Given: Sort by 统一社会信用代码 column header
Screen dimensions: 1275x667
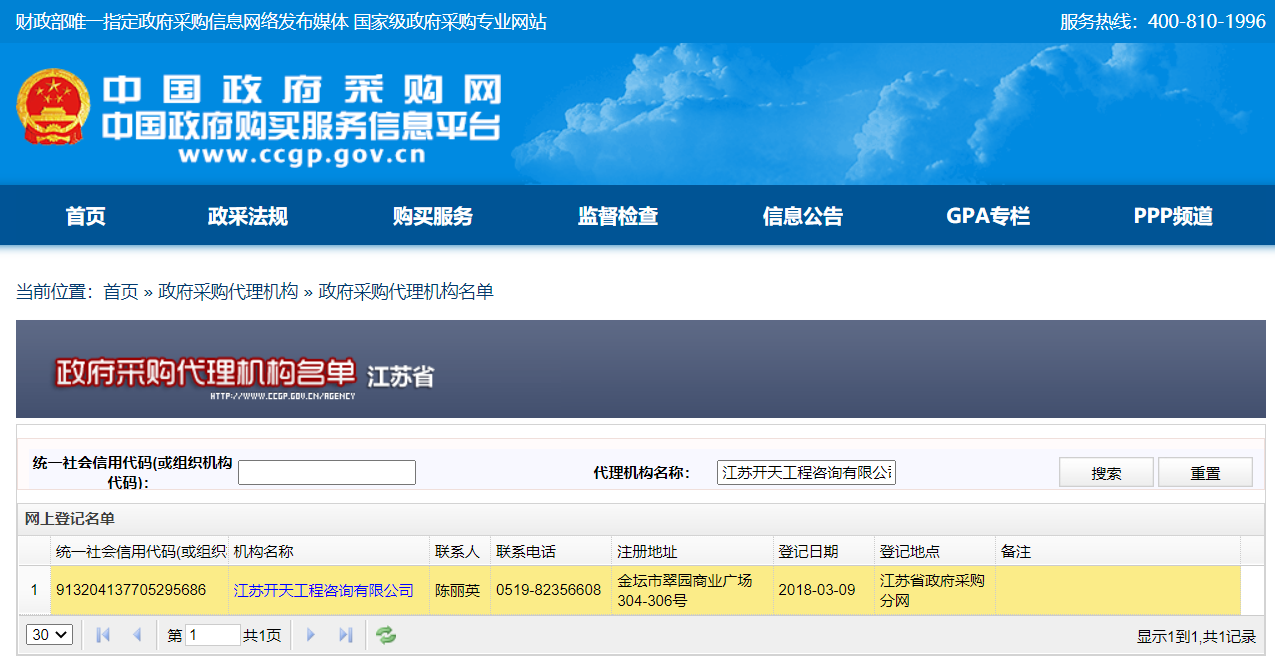Looking at the screenshot, I should pos(140,552).
